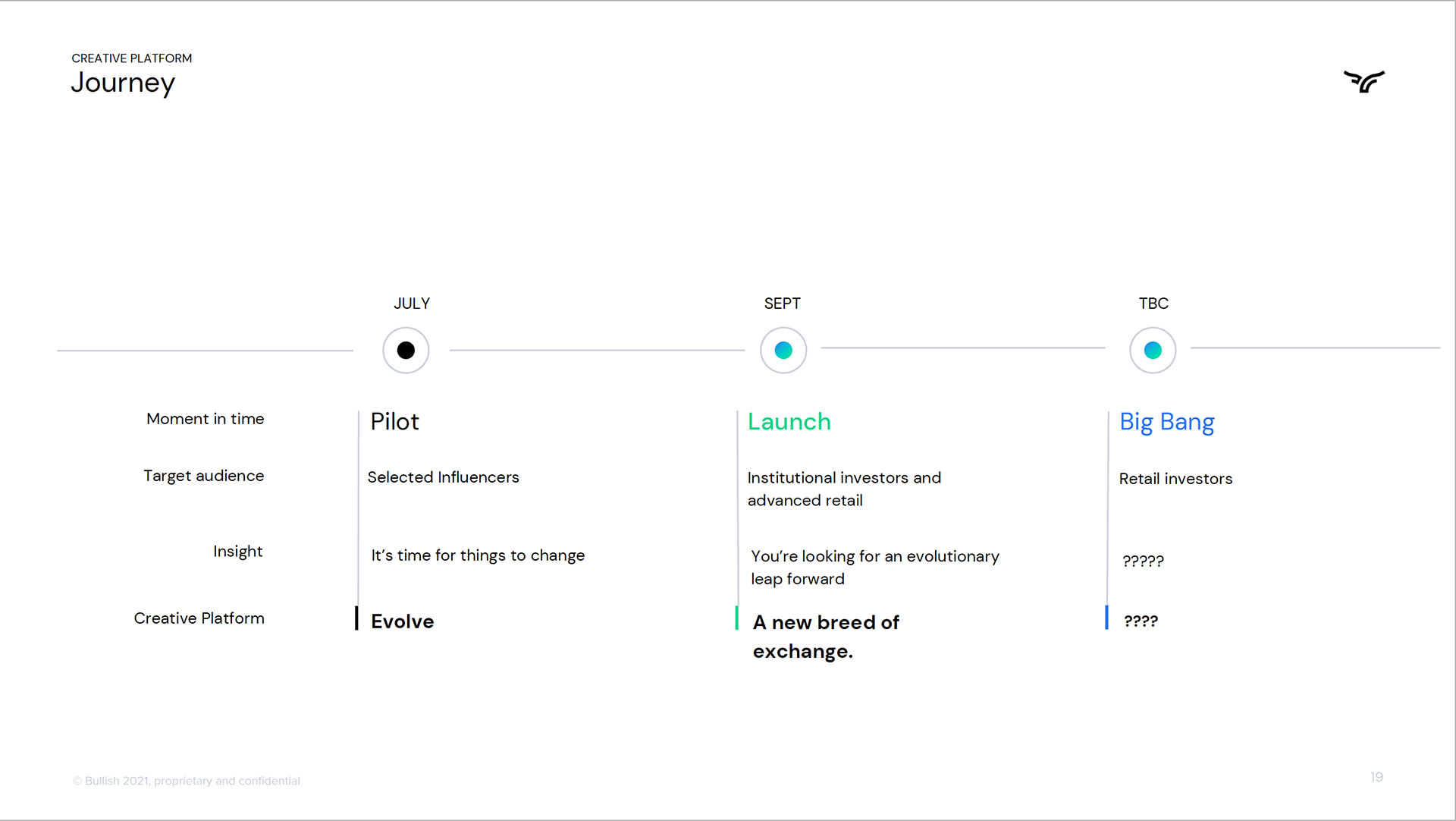
Task: Click the Bullish bull logo icon
Action: 1364,81
